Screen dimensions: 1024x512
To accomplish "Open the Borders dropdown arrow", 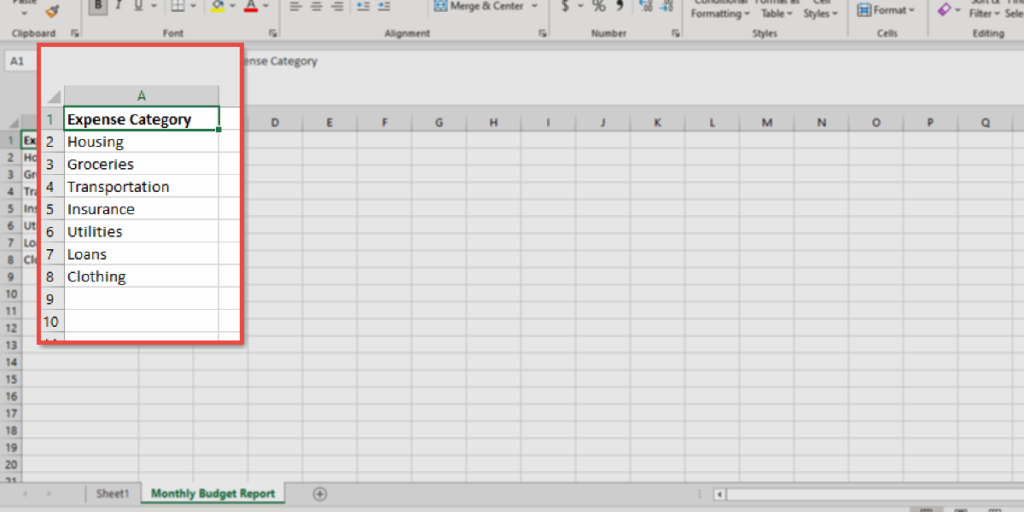I will (193, 6).
